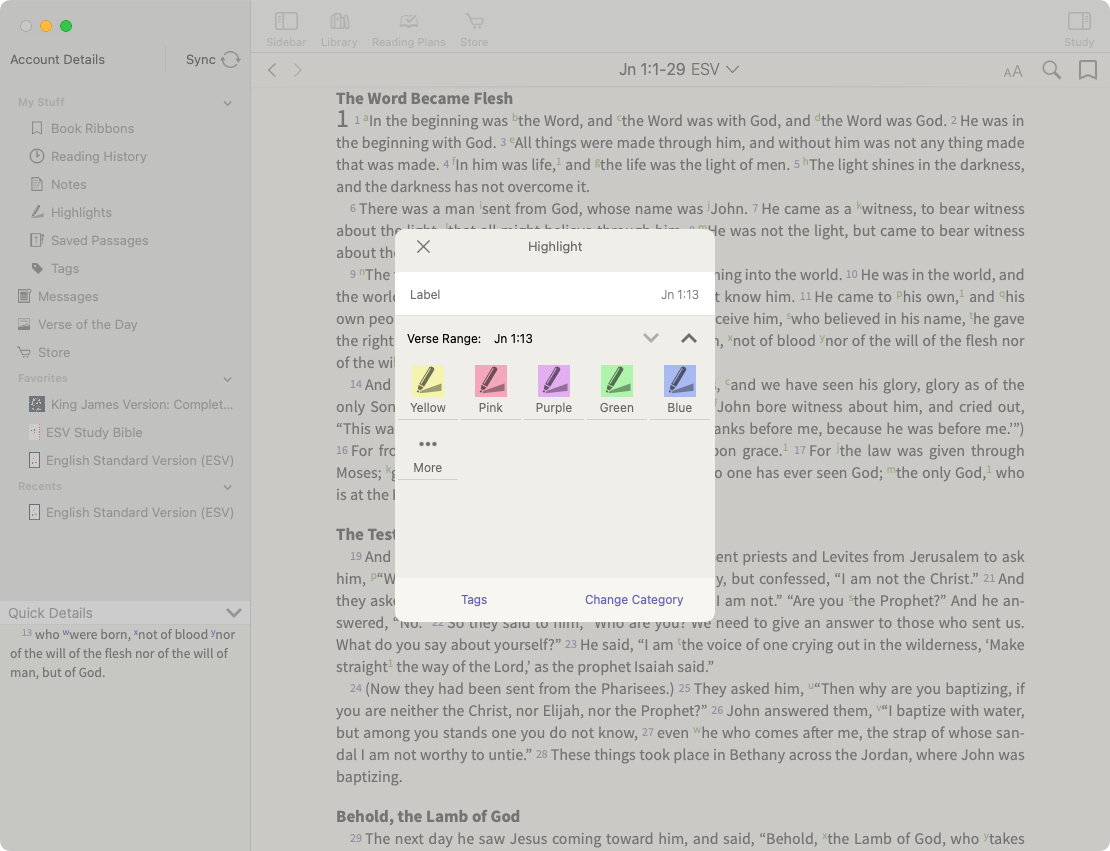Choose the Purple highlighter

tap(554, 382)
